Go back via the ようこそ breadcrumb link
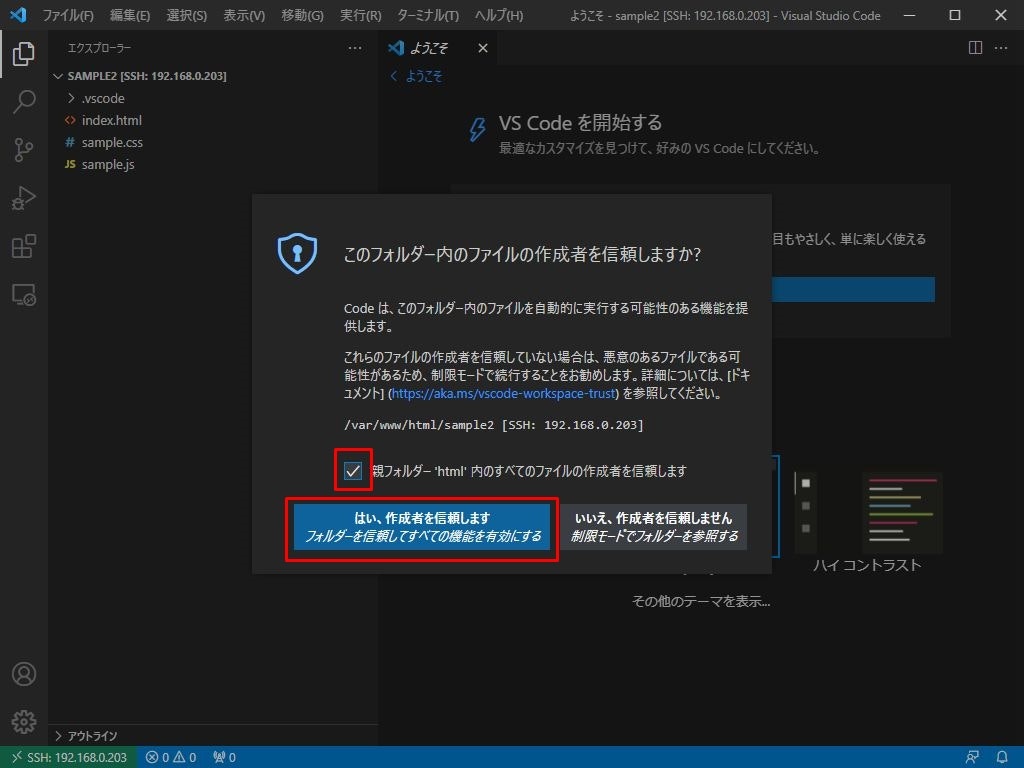This screenshot has width=1024, height=768. 417,76
